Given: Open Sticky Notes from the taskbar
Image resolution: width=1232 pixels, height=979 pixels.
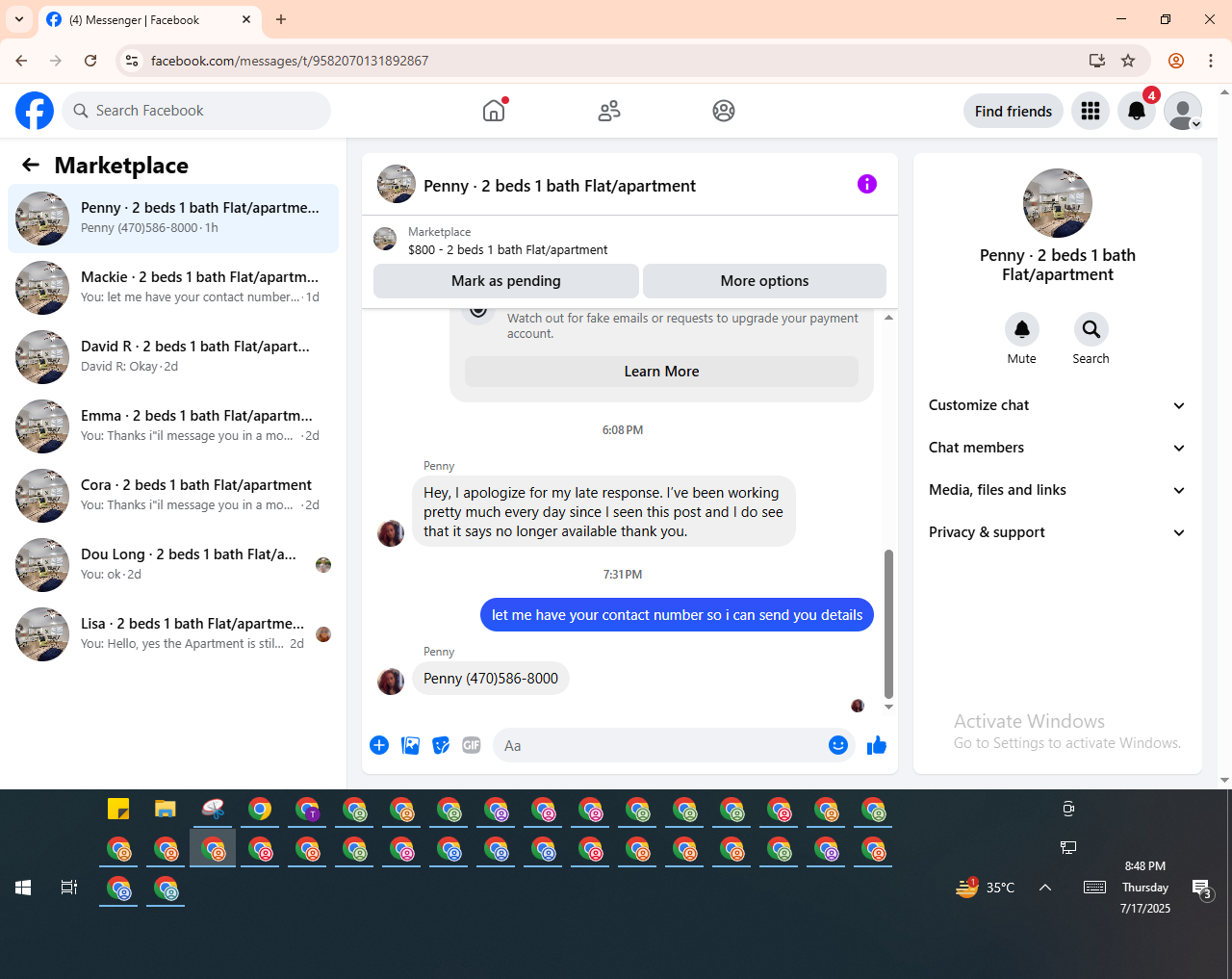Looking at the screenshot, I should pos(118,810).
